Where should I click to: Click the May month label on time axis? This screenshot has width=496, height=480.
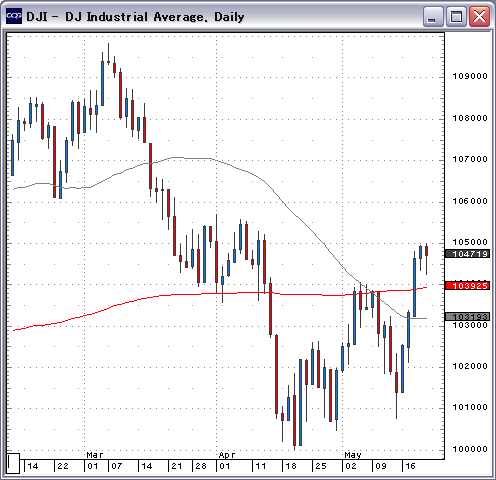tap(353, 455)
